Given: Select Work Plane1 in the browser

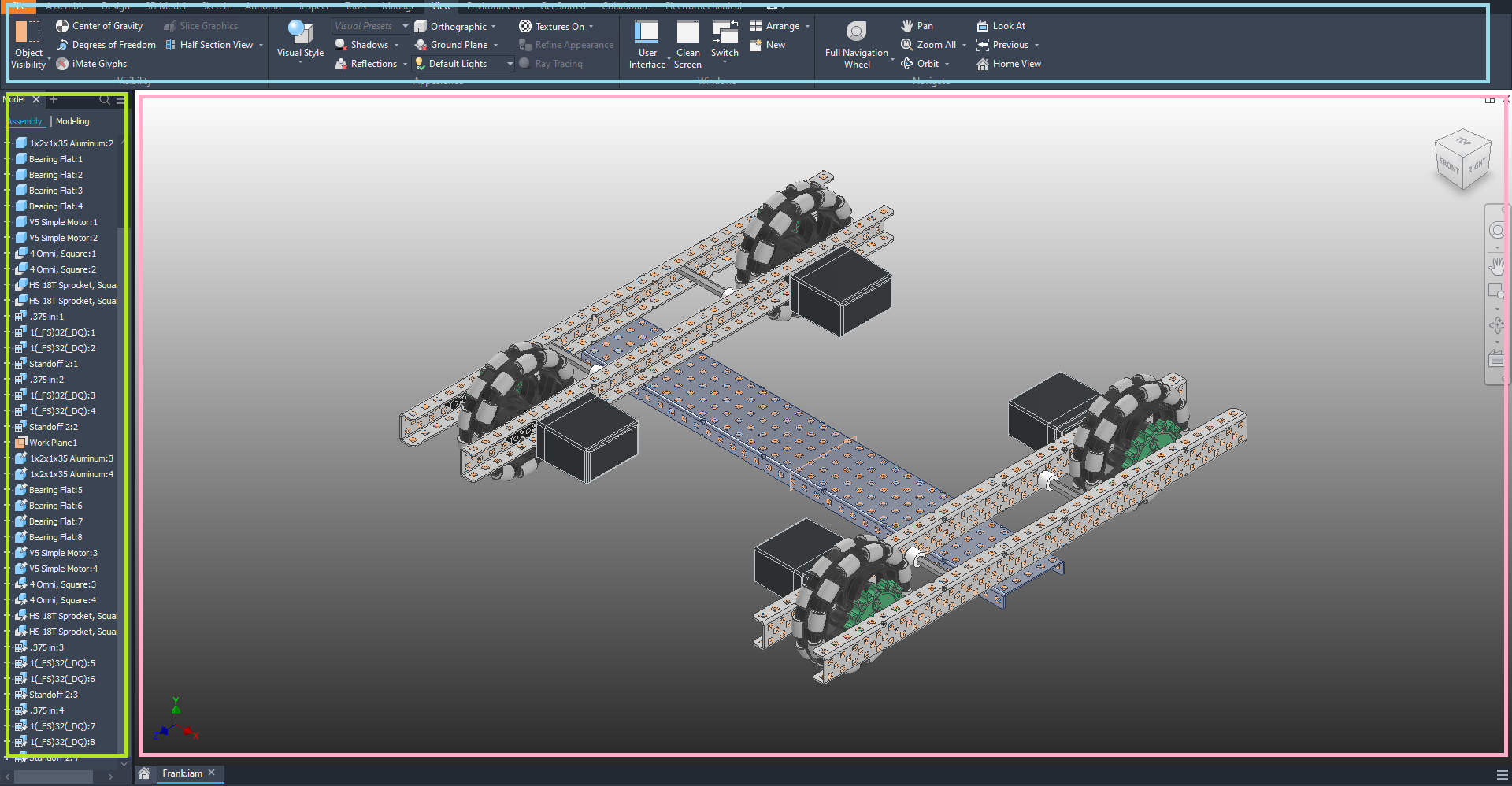Looking at the screenshot, I should pyautogui.click(x=53, y=443).
